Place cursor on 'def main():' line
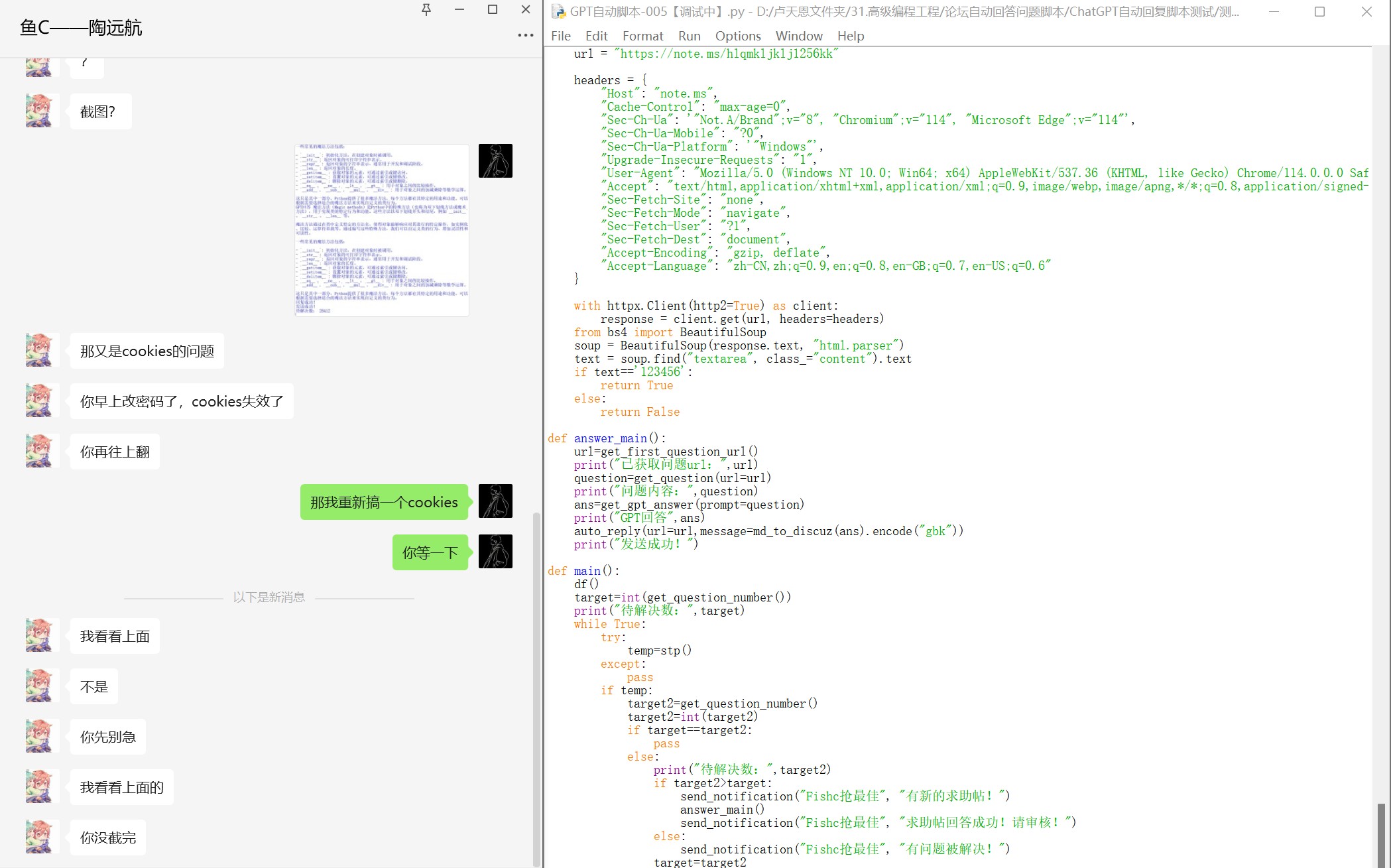Viewport: 1391px width, 868px height. [583, 571]
